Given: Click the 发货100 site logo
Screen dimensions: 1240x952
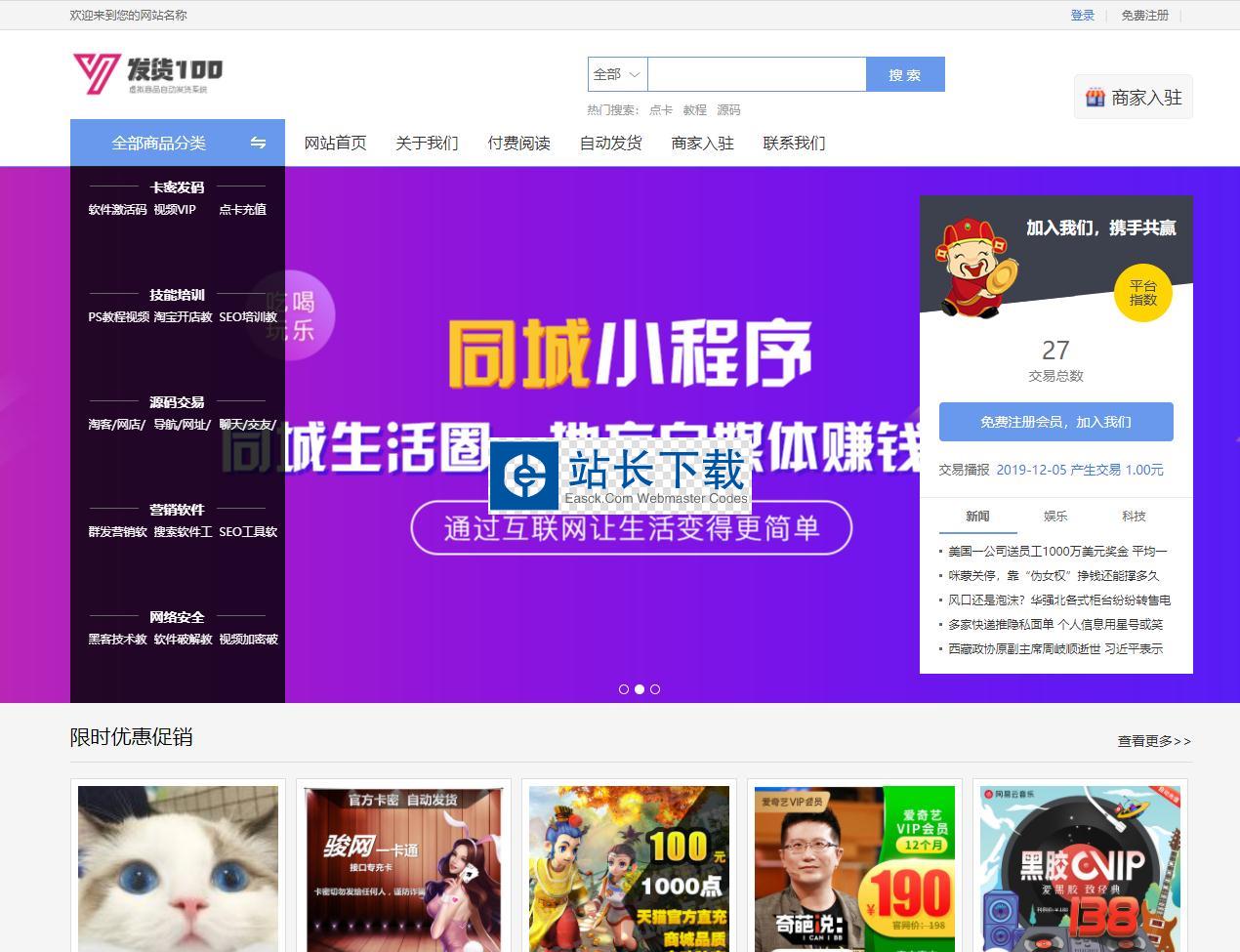Looking at the screenshot, I should pos(148,73).
